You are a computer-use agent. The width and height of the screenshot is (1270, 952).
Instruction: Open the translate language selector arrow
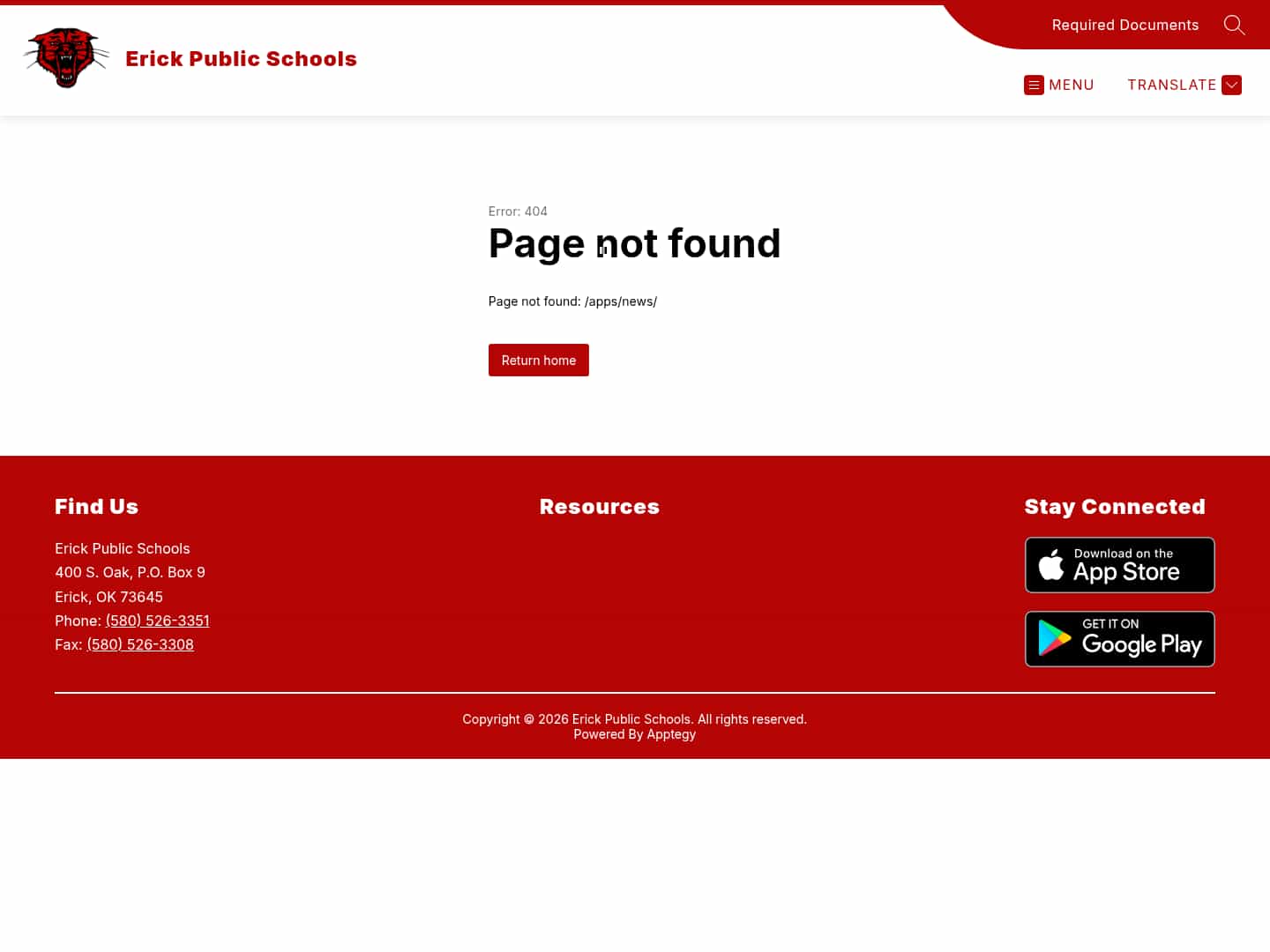click(1231, 85)
